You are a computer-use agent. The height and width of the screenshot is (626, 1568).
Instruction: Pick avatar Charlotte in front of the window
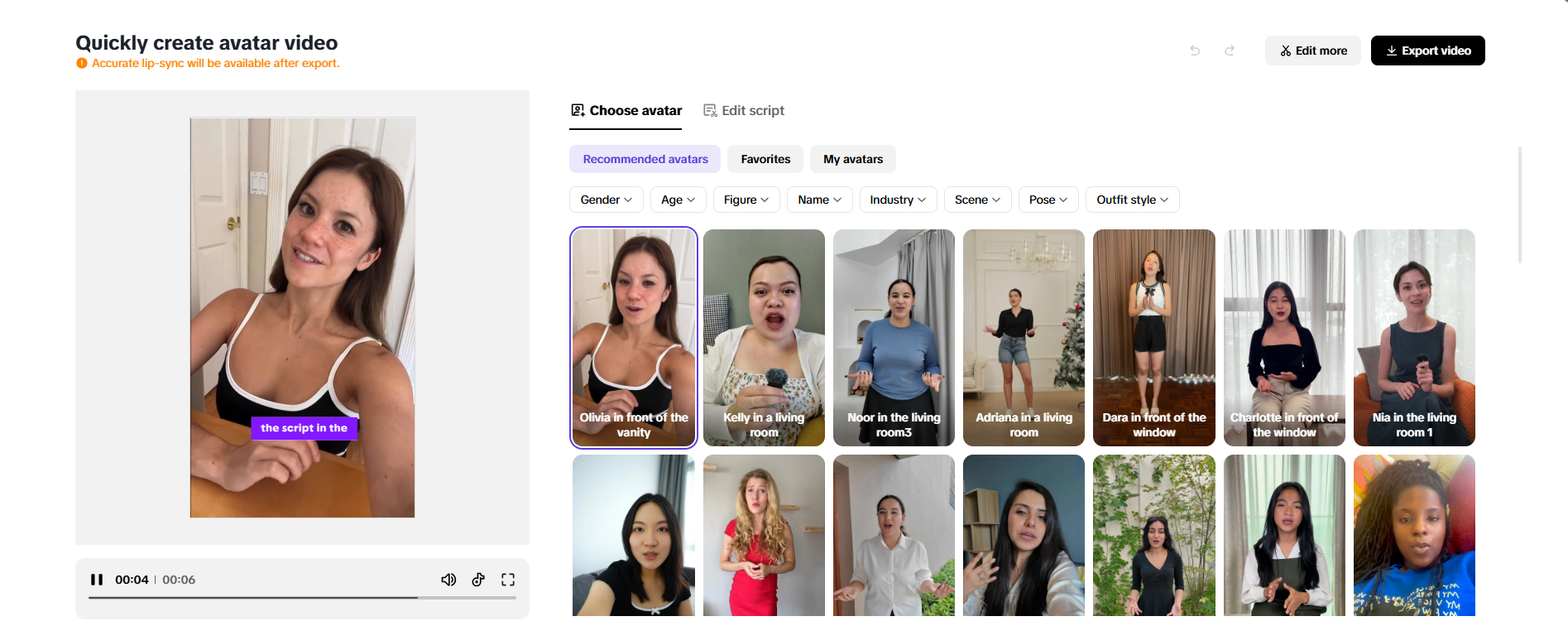pyautogui.click(x=1284, y=338)
